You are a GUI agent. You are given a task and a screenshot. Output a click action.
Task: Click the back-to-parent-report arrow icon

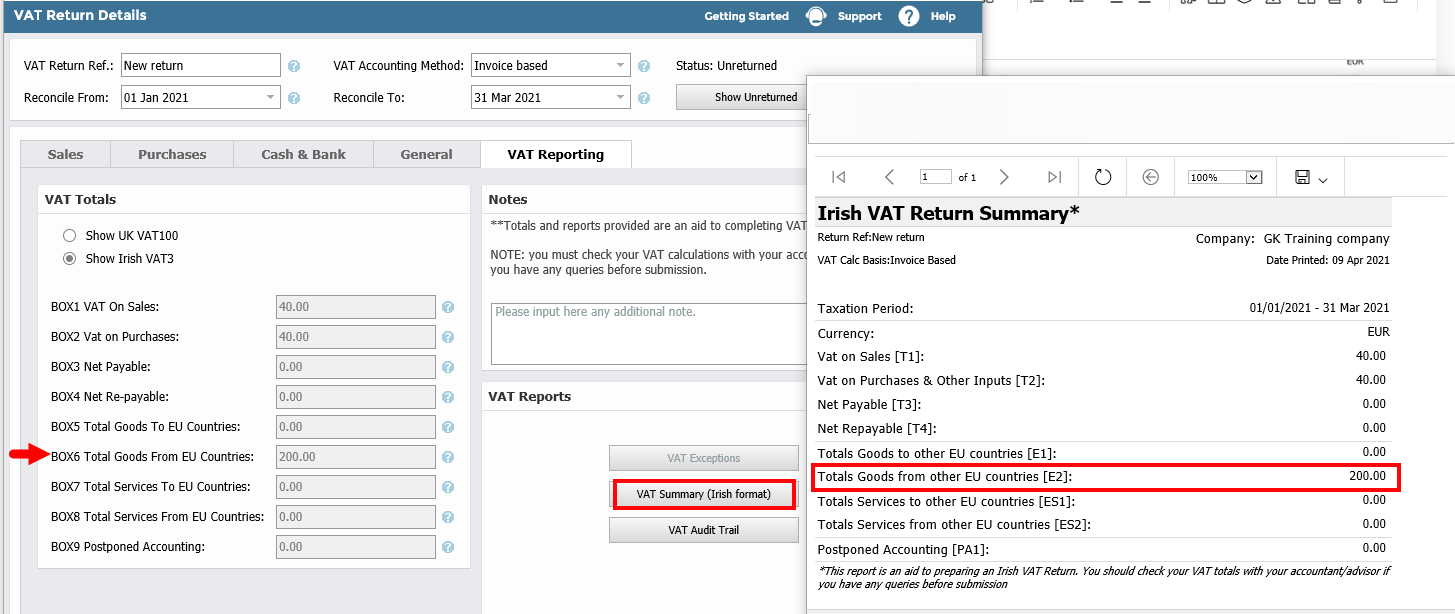click(1150, 176)
